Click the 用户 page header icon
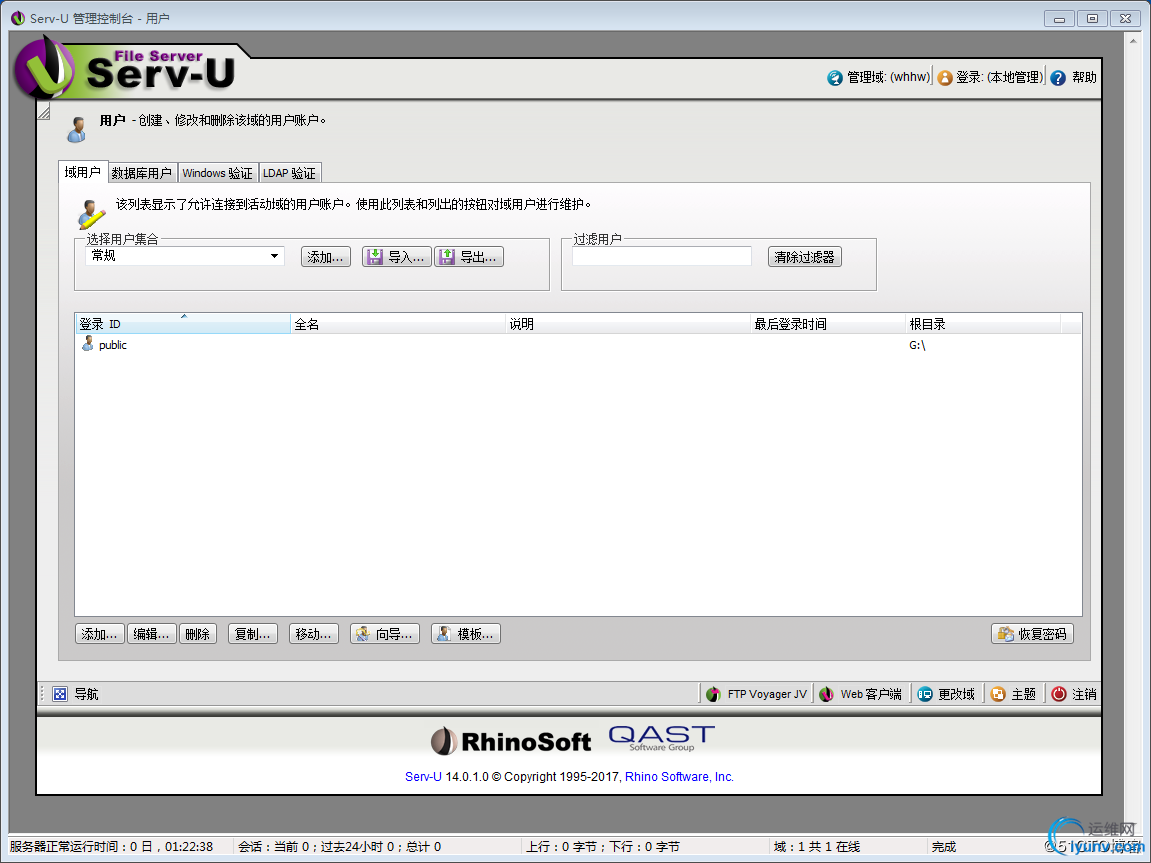Viewport: 1151px width, 863px height. (76, 129)
